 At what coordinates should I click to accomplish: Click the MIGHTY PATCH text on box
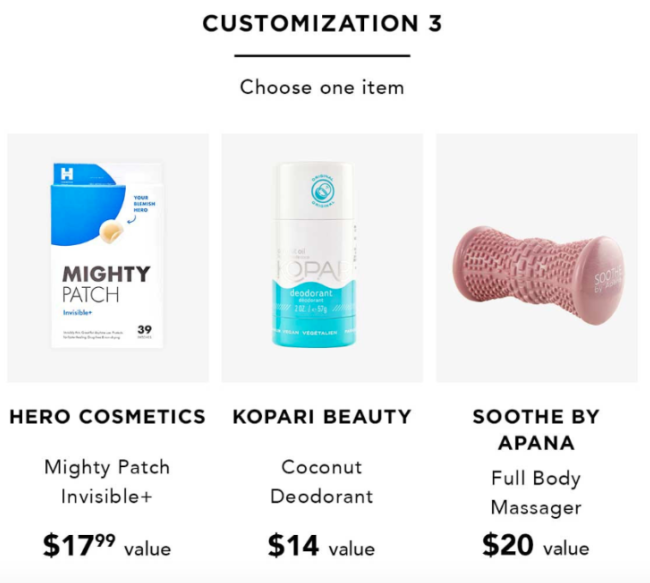coord(106,284)
